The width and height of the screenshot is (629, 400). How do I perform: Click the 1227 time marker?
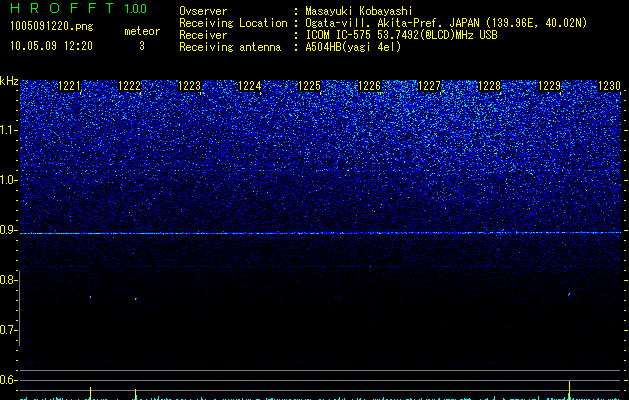pos(429,86)
